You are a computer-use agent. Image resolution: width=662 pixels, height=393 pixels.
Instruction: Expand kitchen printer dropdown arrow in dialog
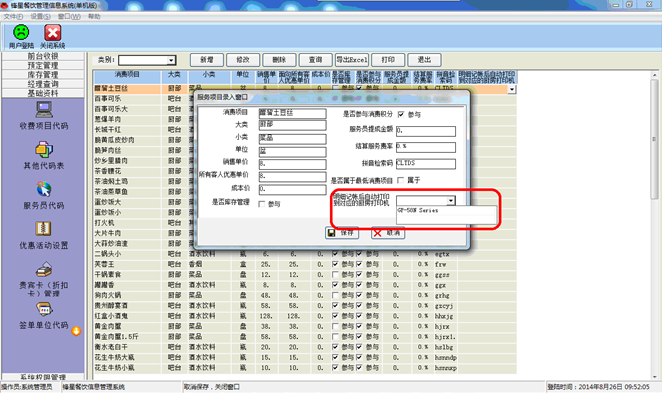pyautogui.click(x=451, y=201)
